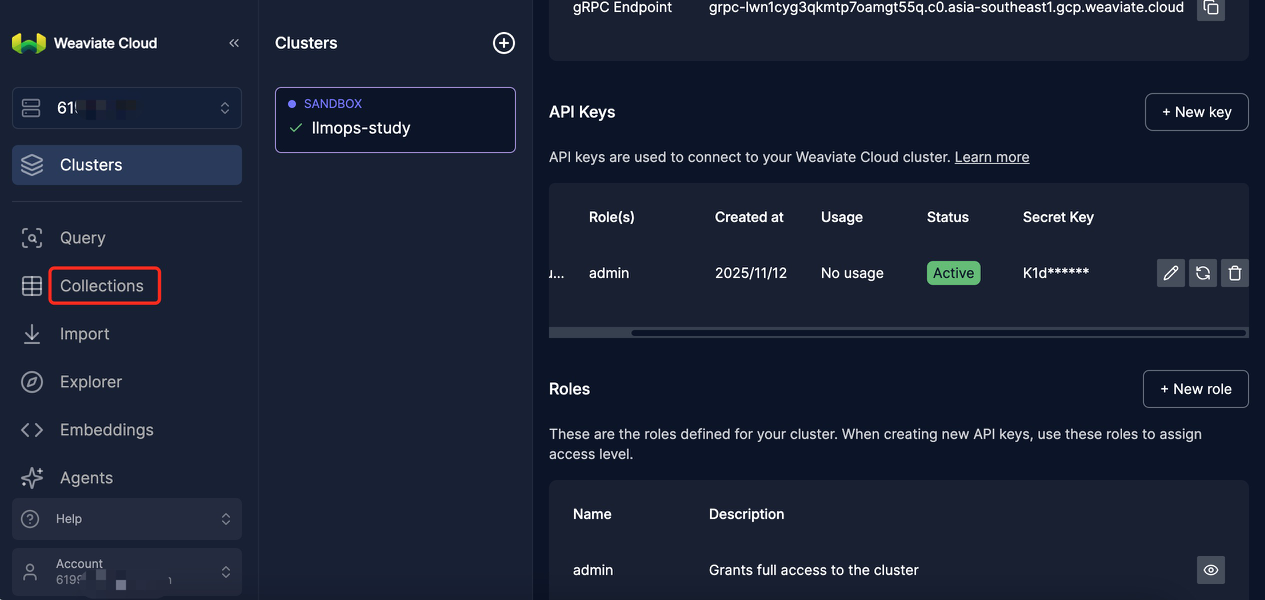Click the Account user icon
The width and height of the screenshot is (1265, 600).
31,572
